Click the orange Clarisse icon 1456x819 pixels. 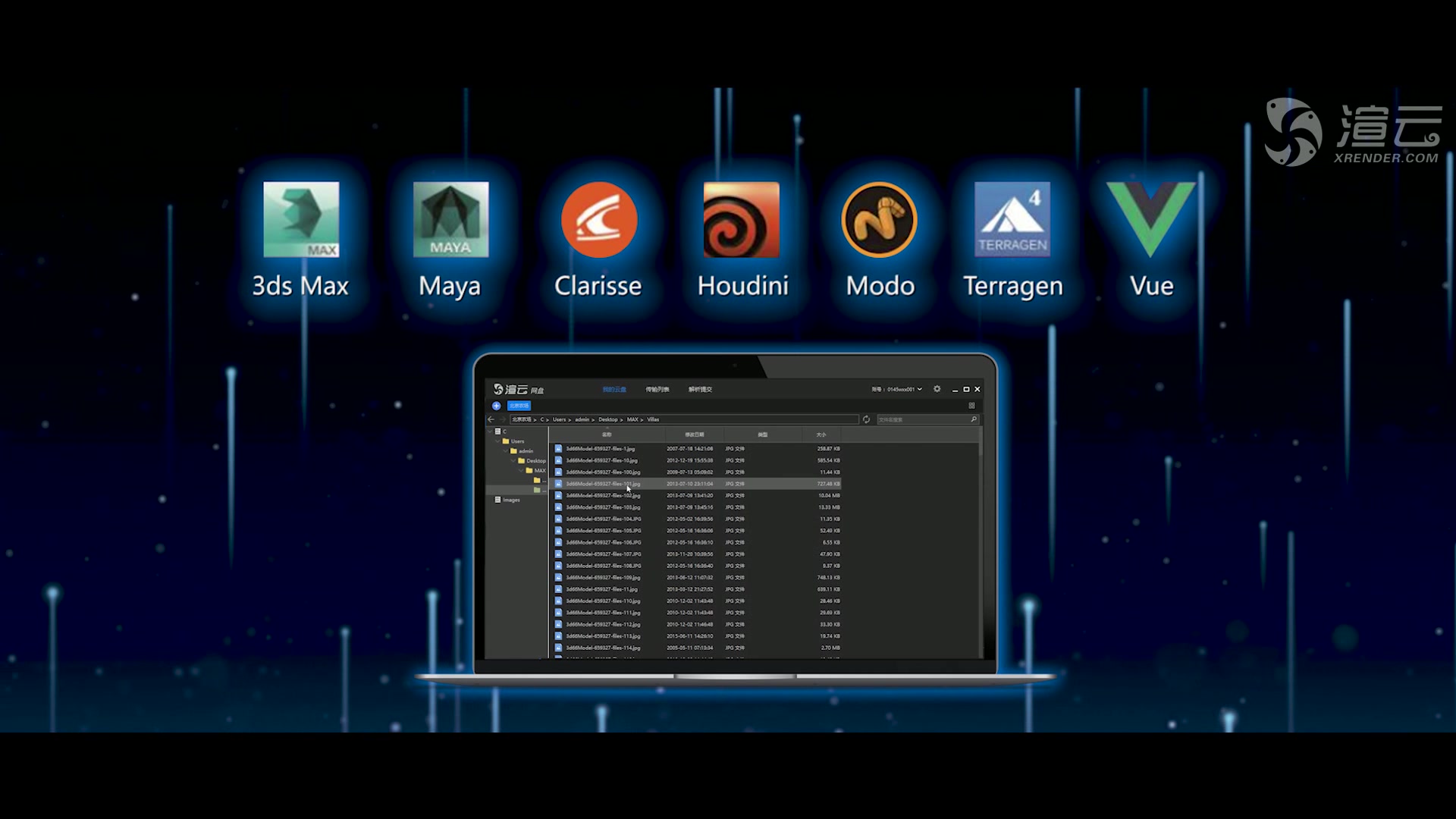click(599, 220)
